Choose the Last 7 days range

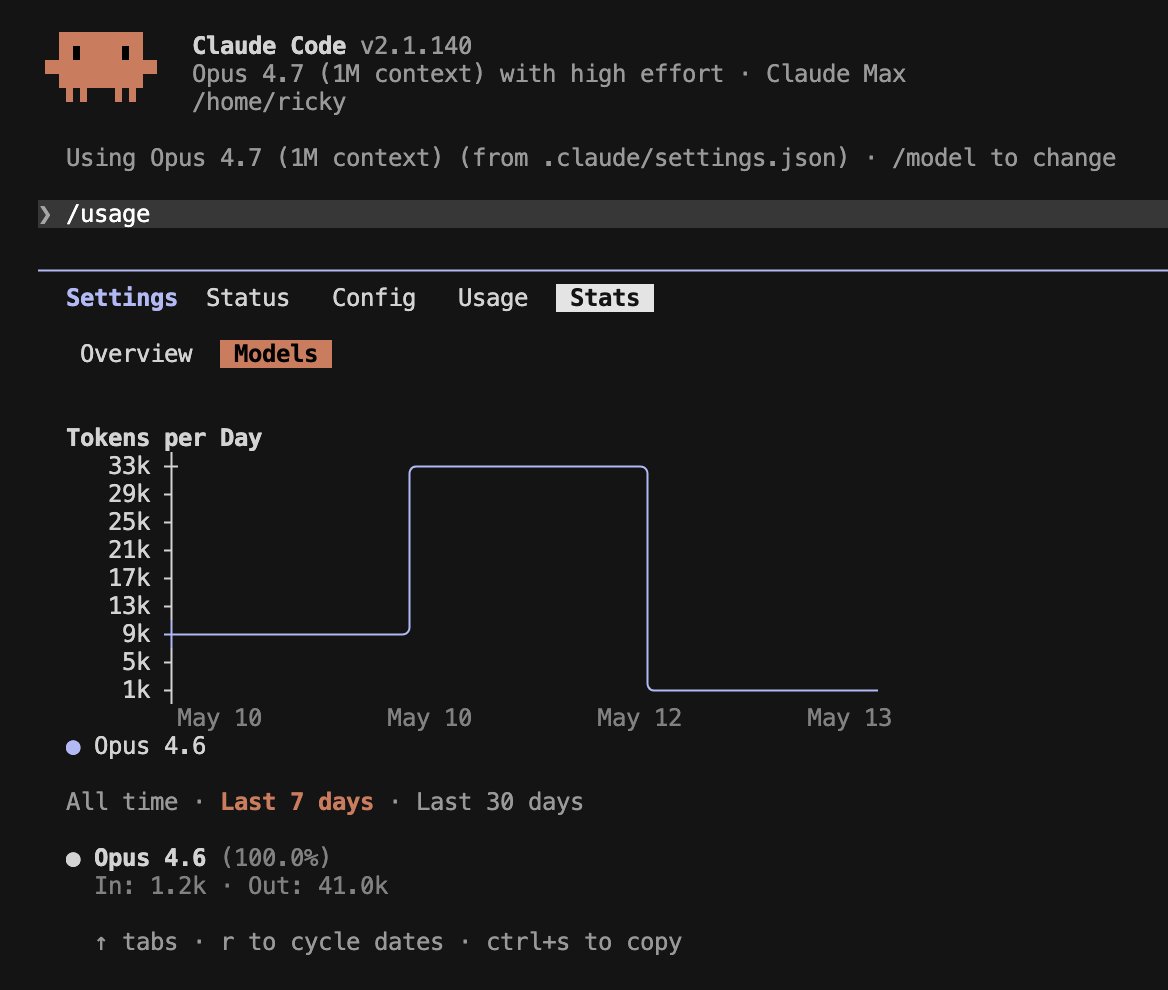pyautogui.click(x=296, y=802)
